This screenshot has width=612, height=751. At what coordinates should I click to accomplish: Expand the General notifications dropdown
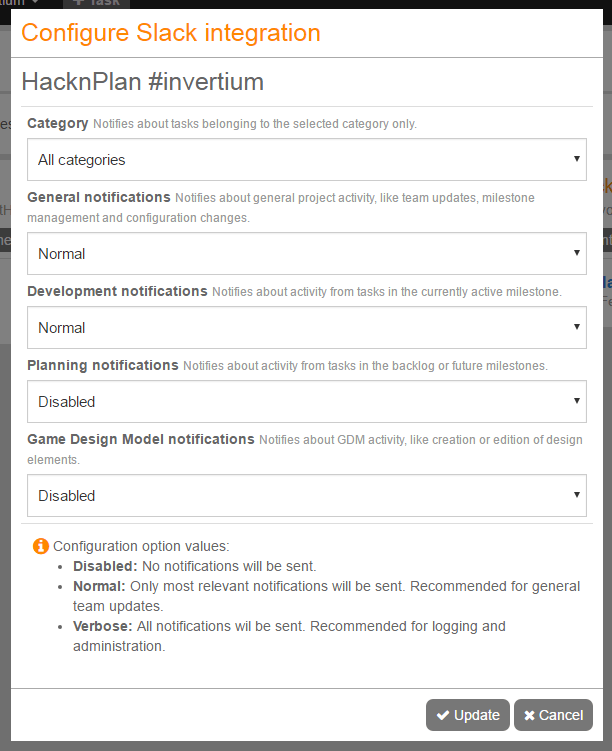pos(306,254)
